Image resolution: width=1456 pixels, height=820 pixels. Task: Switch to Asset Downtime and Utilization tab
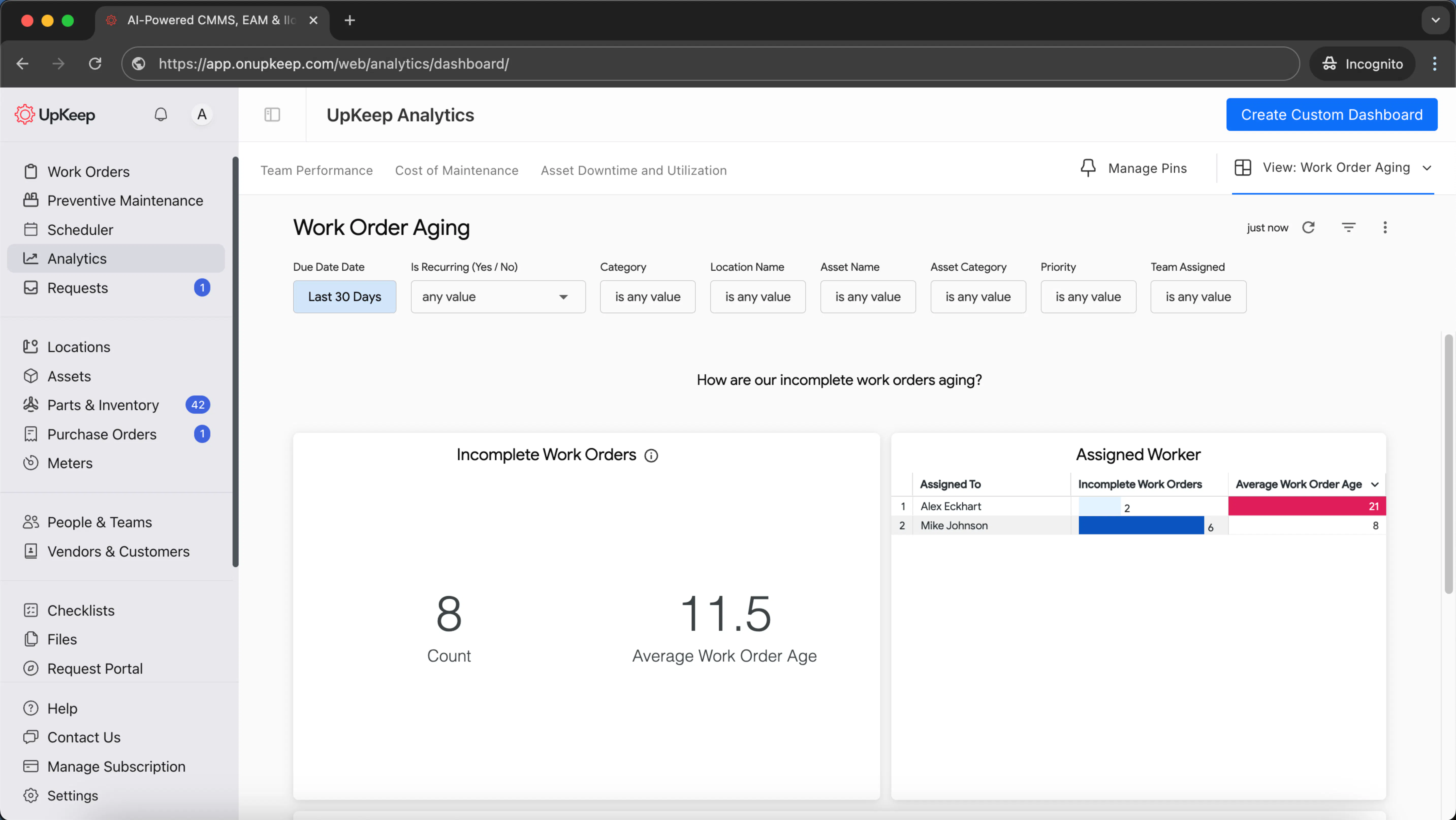pyautogui.click(x=633, y=170)
